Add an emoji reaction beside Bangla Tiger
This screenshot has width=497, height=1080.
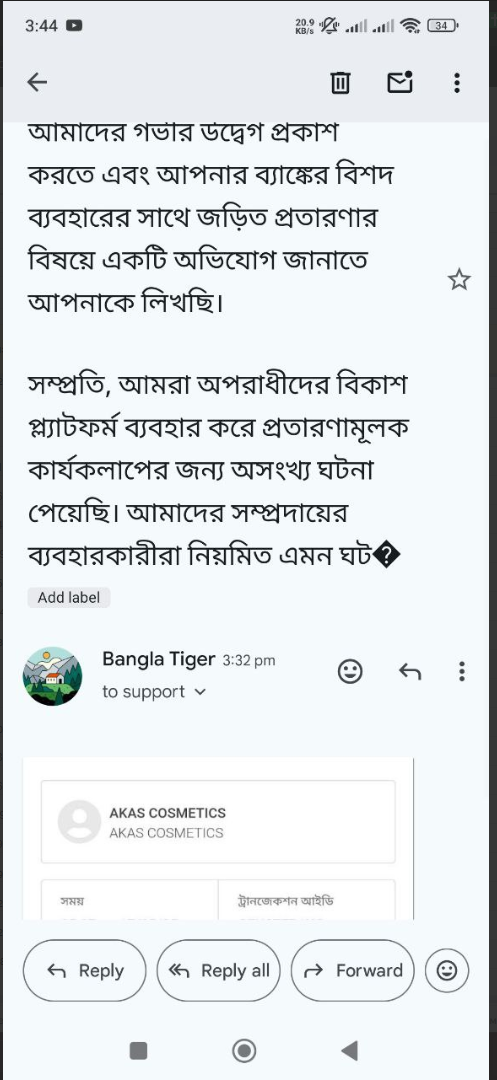350,671
